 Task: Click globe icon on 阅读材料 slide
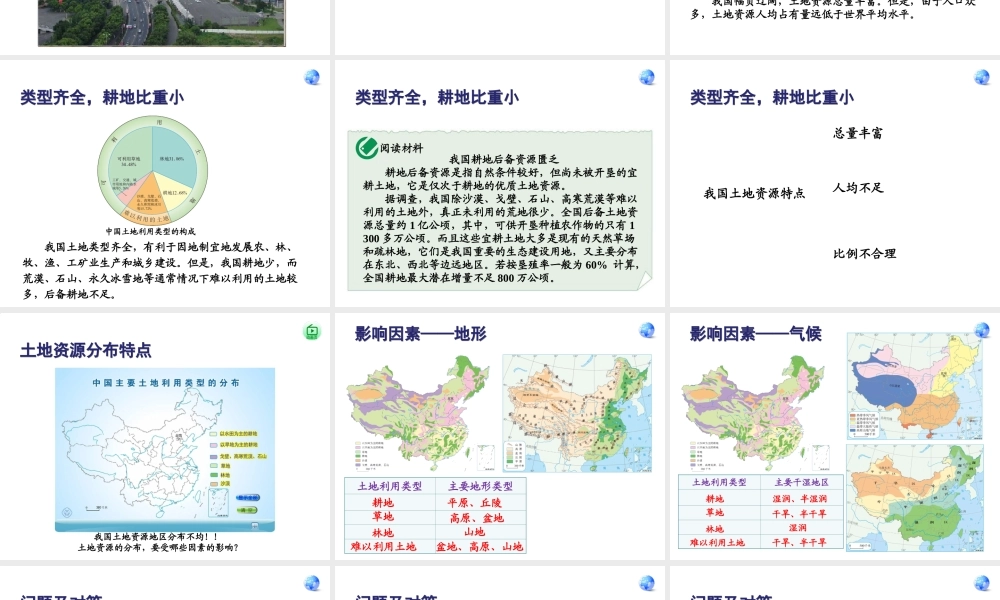click(x=647, y=77)
